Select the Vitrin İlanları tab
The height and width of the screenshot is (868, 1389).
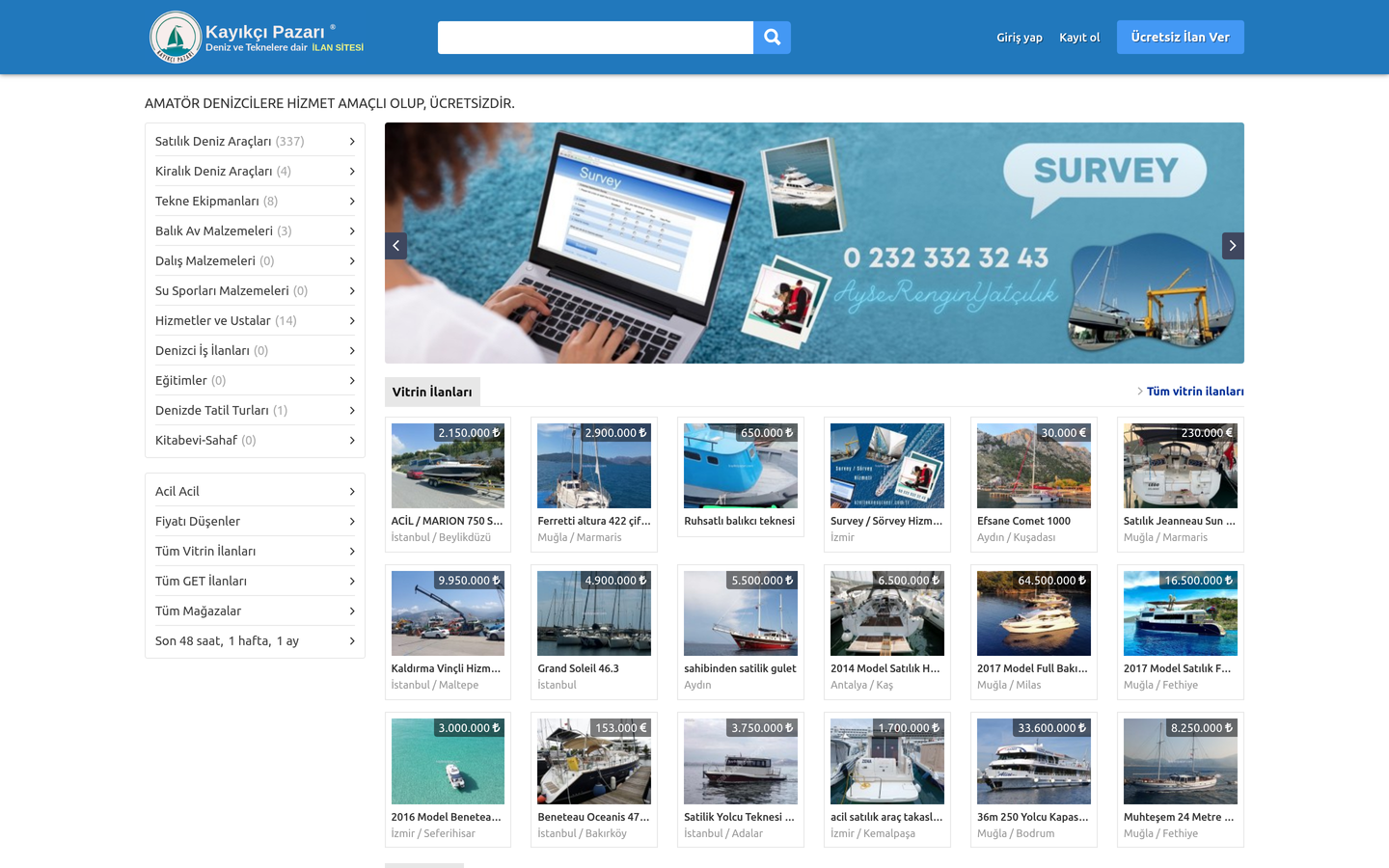432,392
